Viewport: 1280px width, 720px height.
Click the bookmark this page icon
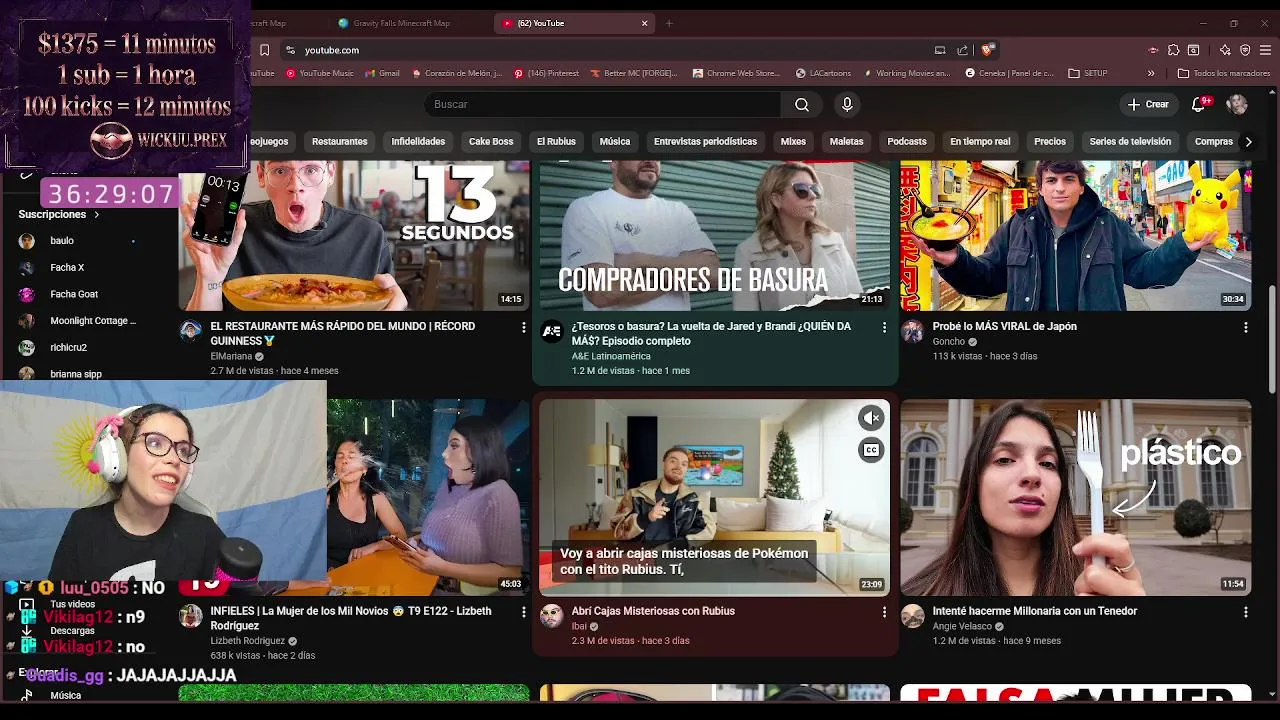[x=264, y=50]
